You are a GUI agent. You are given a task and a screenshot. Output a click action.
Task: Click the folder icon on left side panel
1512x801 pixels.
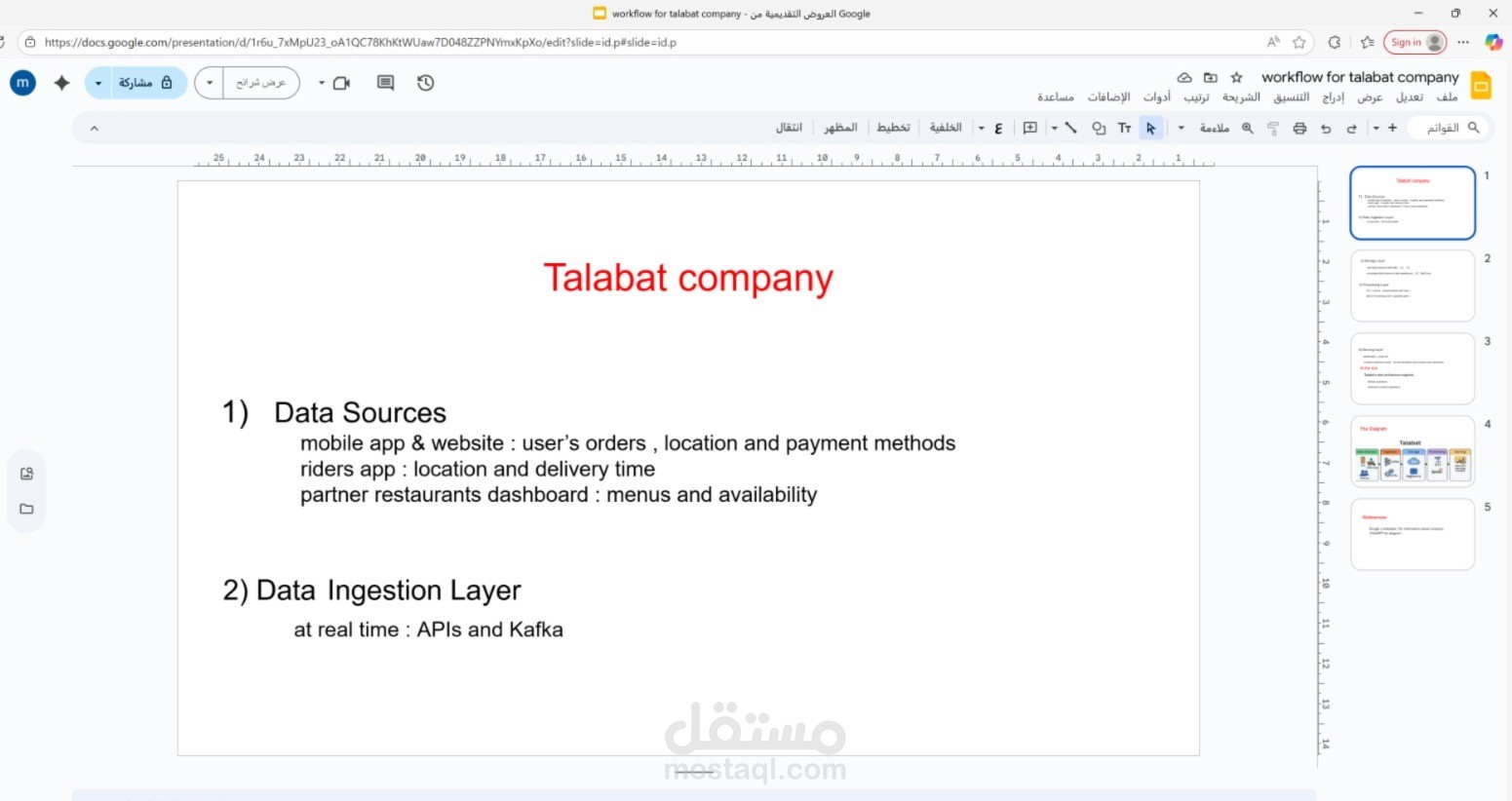point(26,509)
